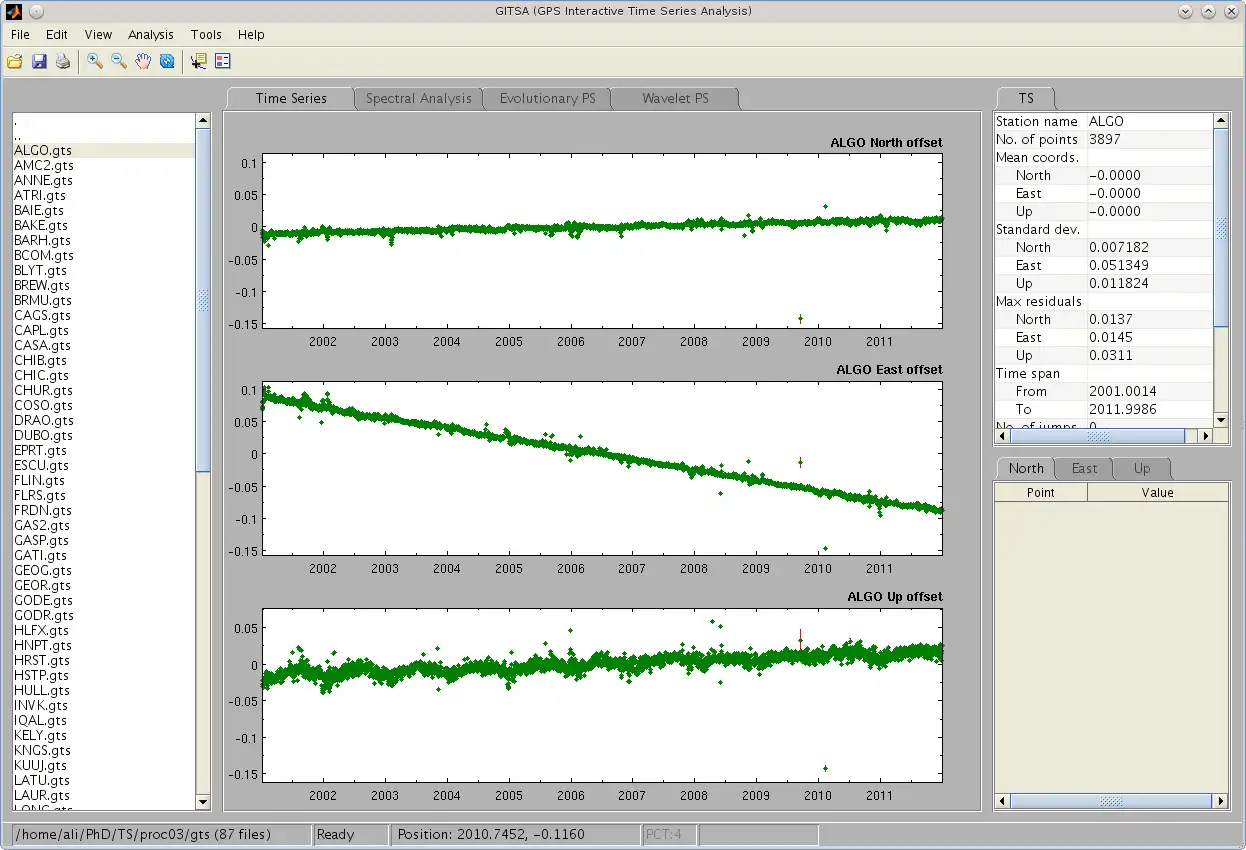Click the Save floppy disk icon
Screen dimensions: 1246x850
point(39,62)
